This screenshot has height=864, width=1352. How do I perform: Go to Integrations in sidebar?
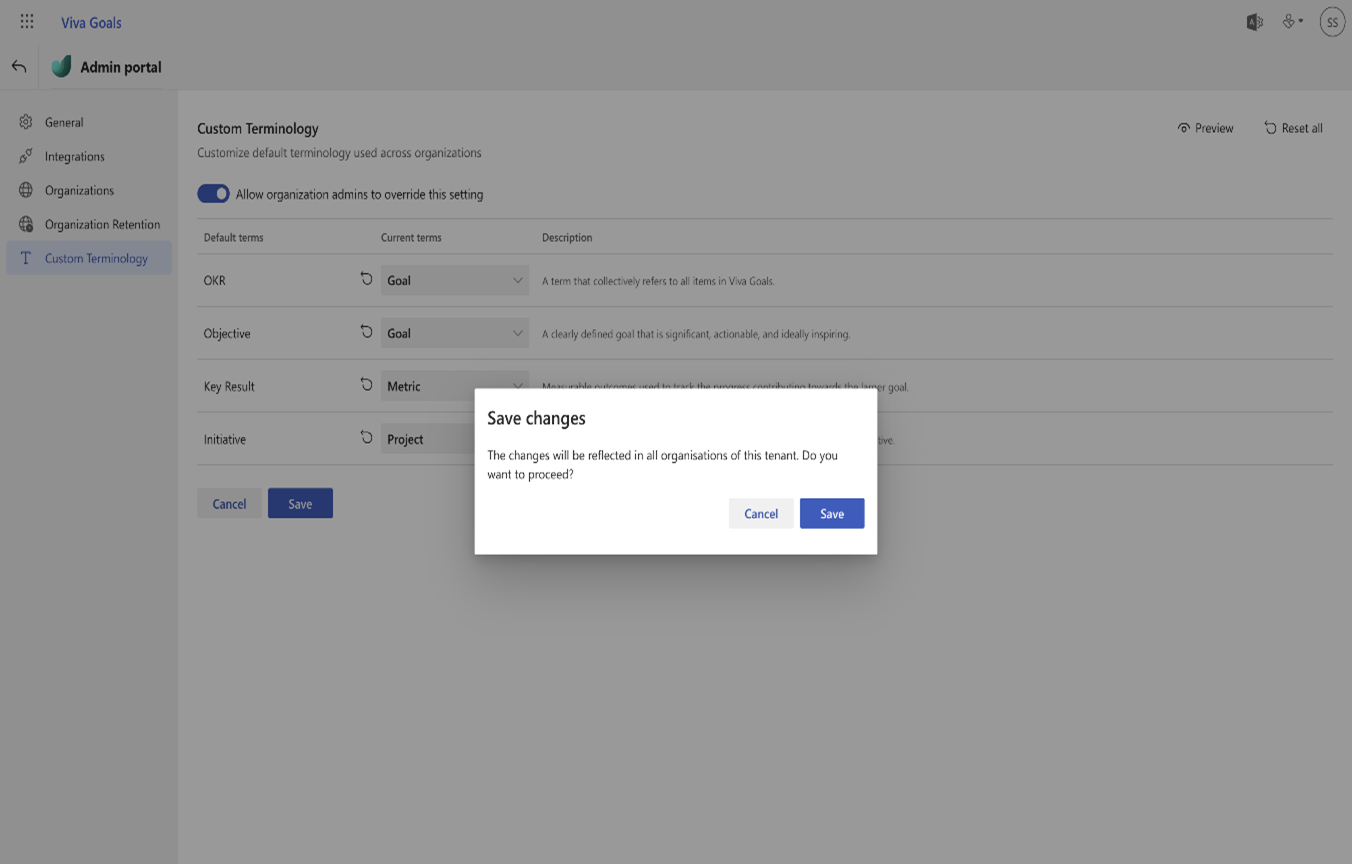point(74,156)
